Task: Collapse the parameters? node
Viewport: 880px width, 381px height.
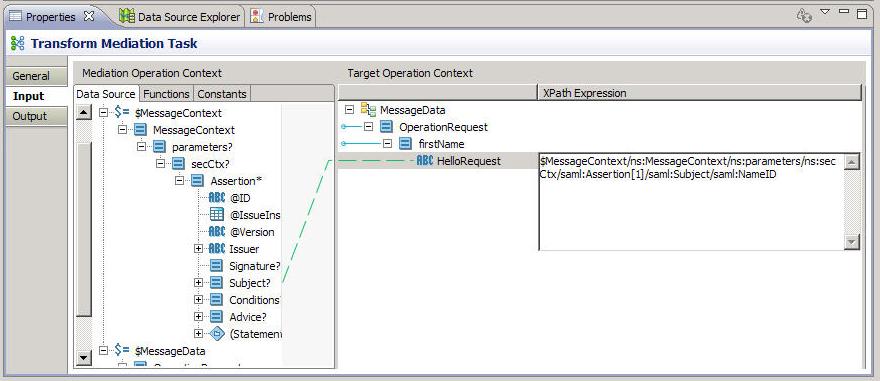Action: 141,146
